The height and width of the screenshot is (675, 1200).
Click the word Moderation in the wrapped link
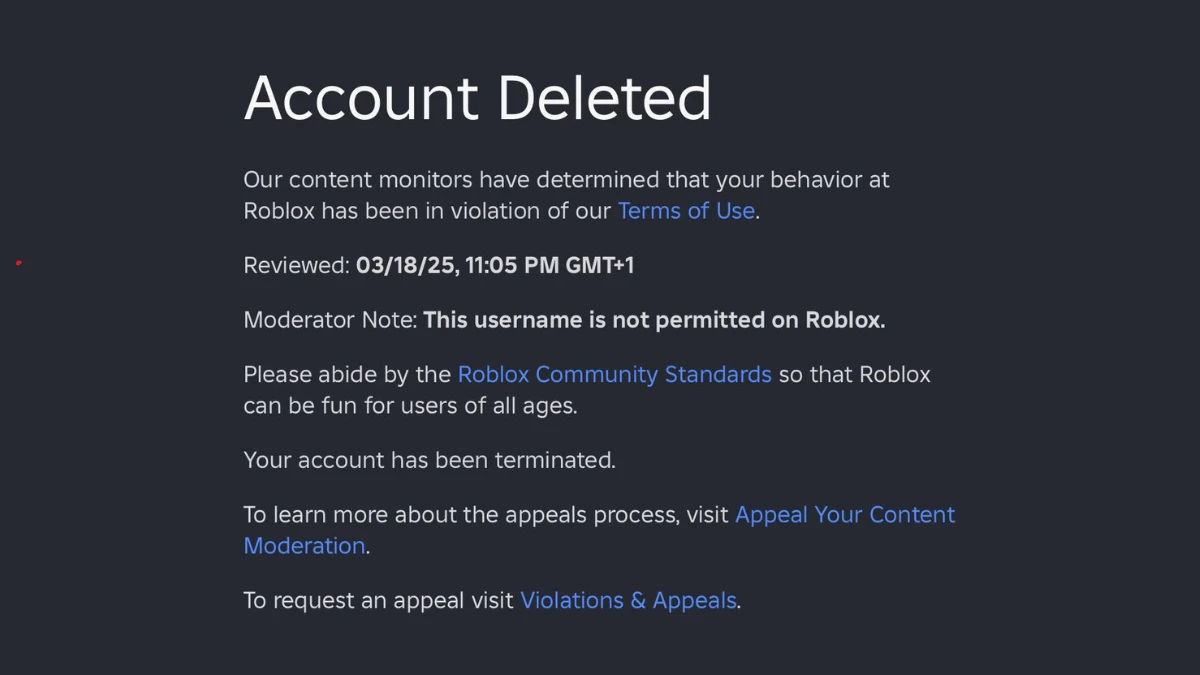pyautogui.click(x=304, y=546)
